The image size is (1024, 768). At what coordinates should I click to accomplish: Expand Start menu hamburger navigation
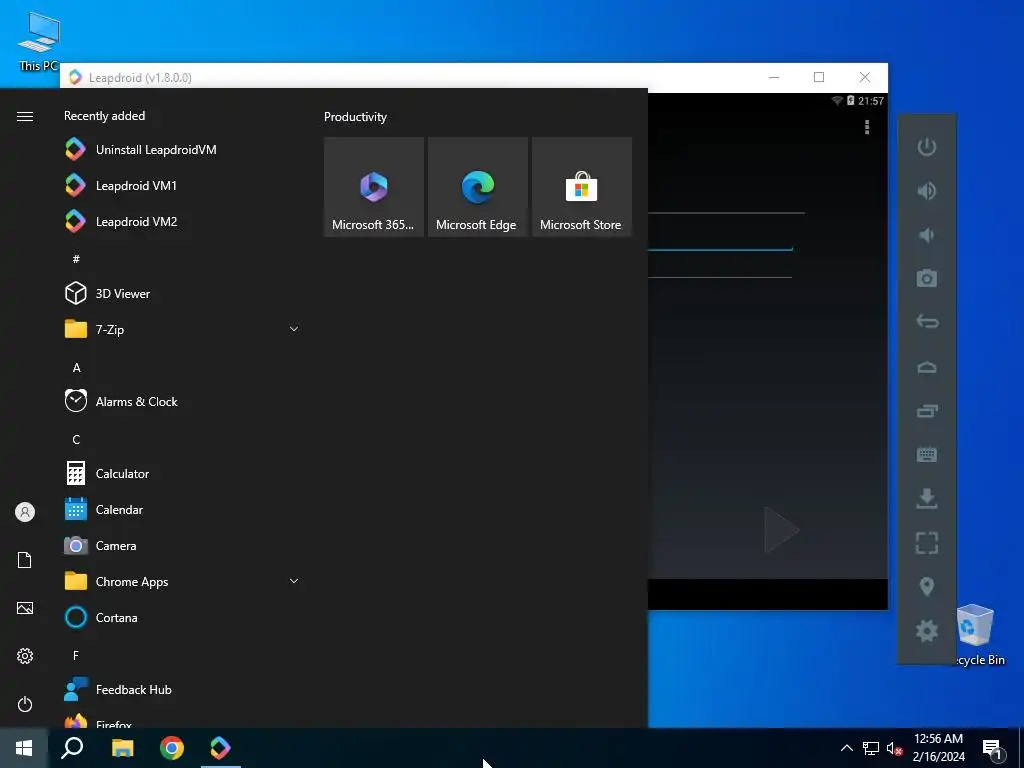[25, 116]
